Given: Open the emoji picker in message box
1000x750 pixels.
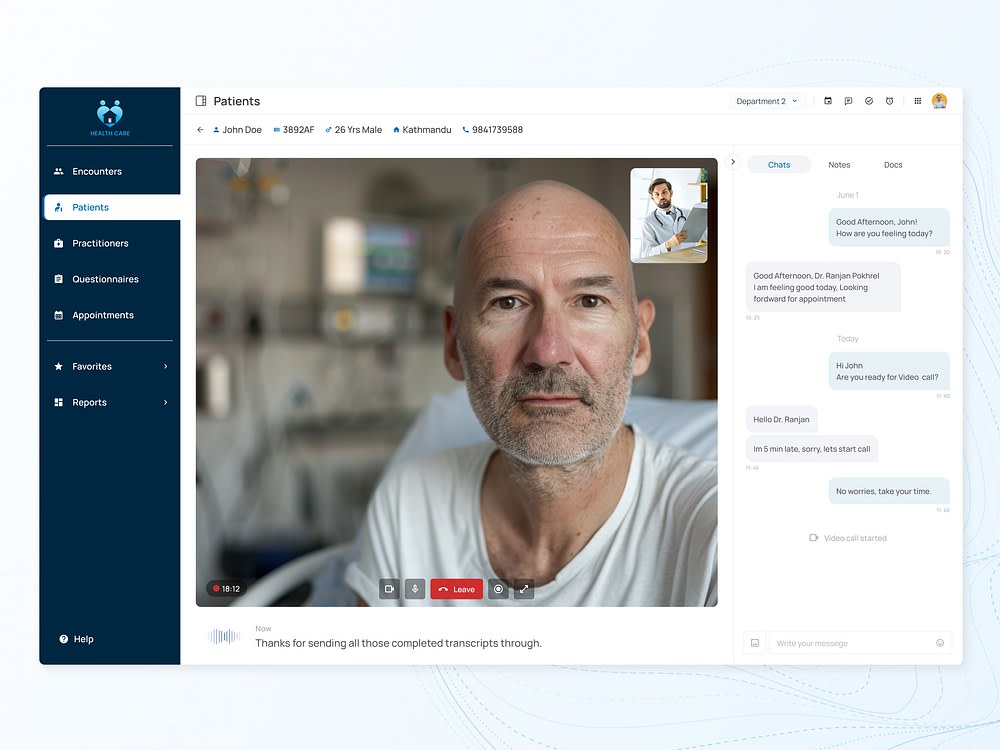Looking at the screenshot, I should [x=939, y=643].
